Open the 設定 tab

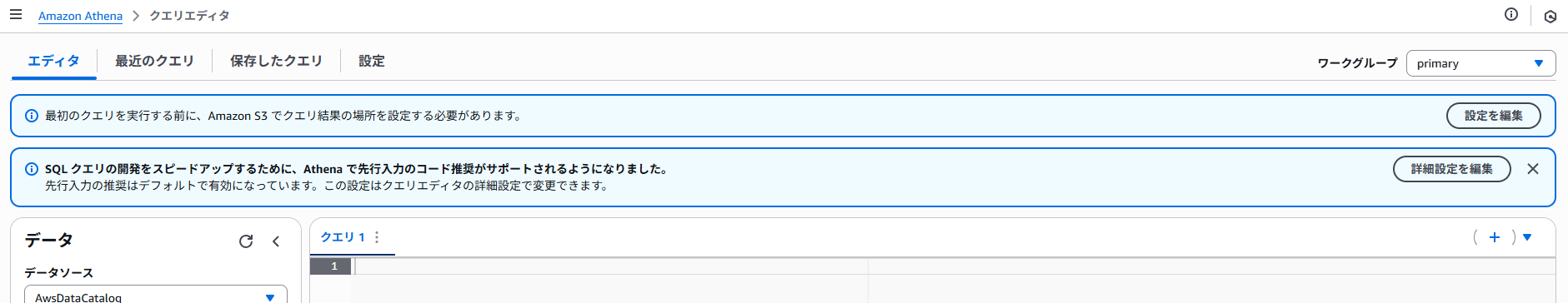click(x=372, y=61)
